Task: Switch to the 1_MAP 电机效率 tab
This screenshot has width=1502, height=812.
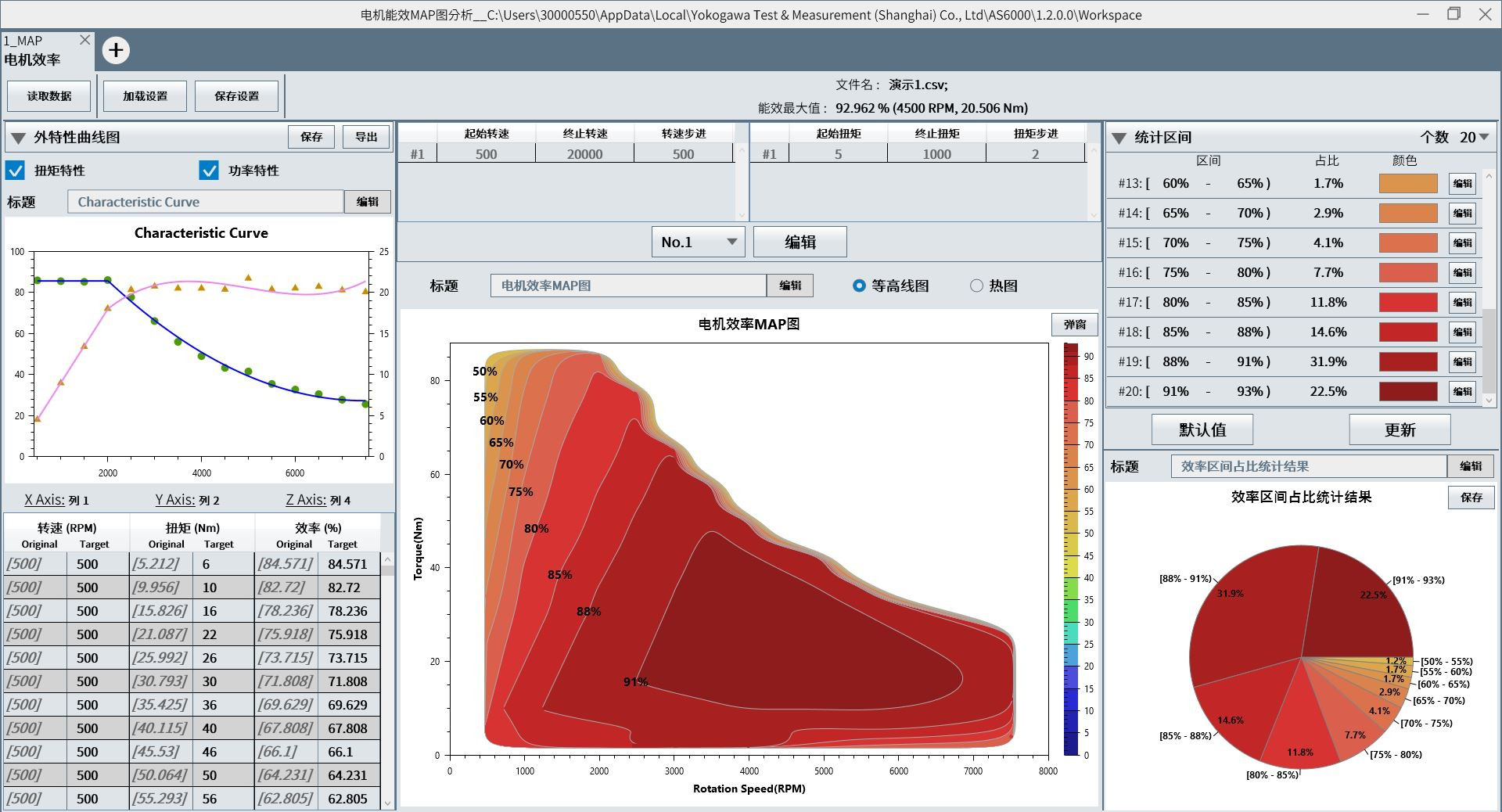Action: pyautogui.click(x=47, y=50)
